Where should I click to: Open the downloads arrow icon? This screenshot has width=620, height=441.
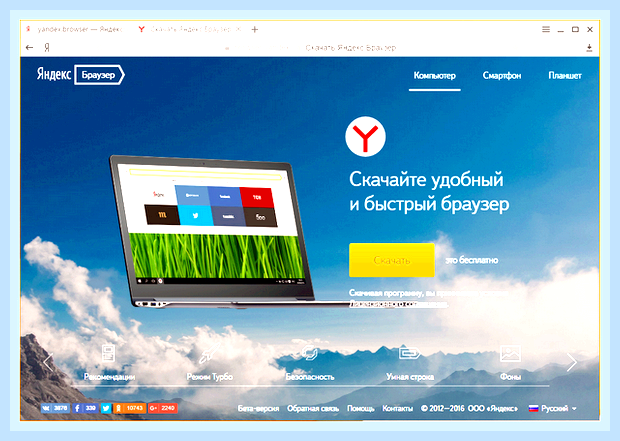pos(589,48)
